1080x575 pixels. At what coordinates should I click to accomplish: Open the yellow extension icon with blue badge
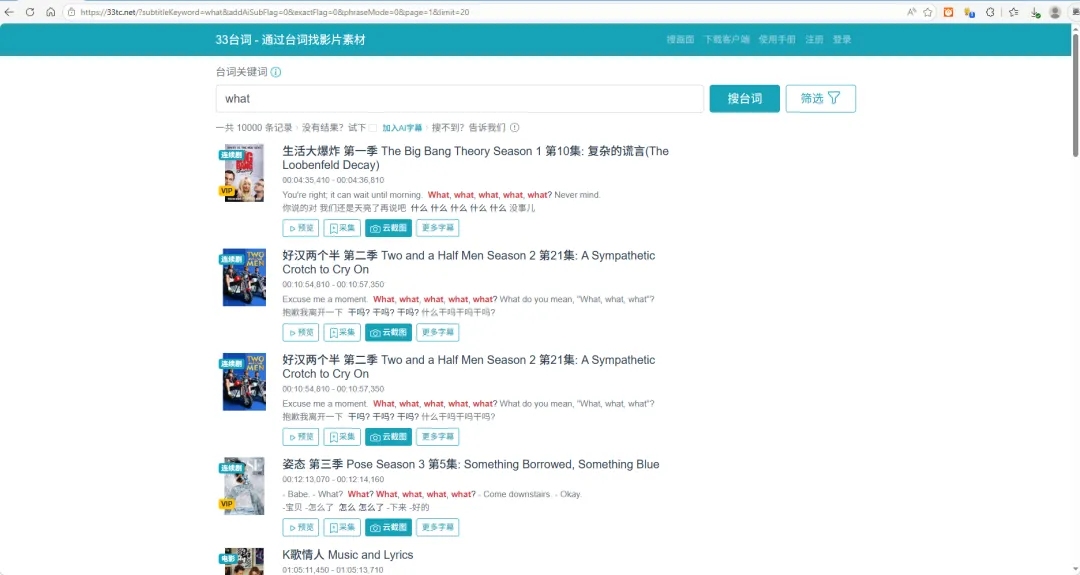tap(969, 12)
